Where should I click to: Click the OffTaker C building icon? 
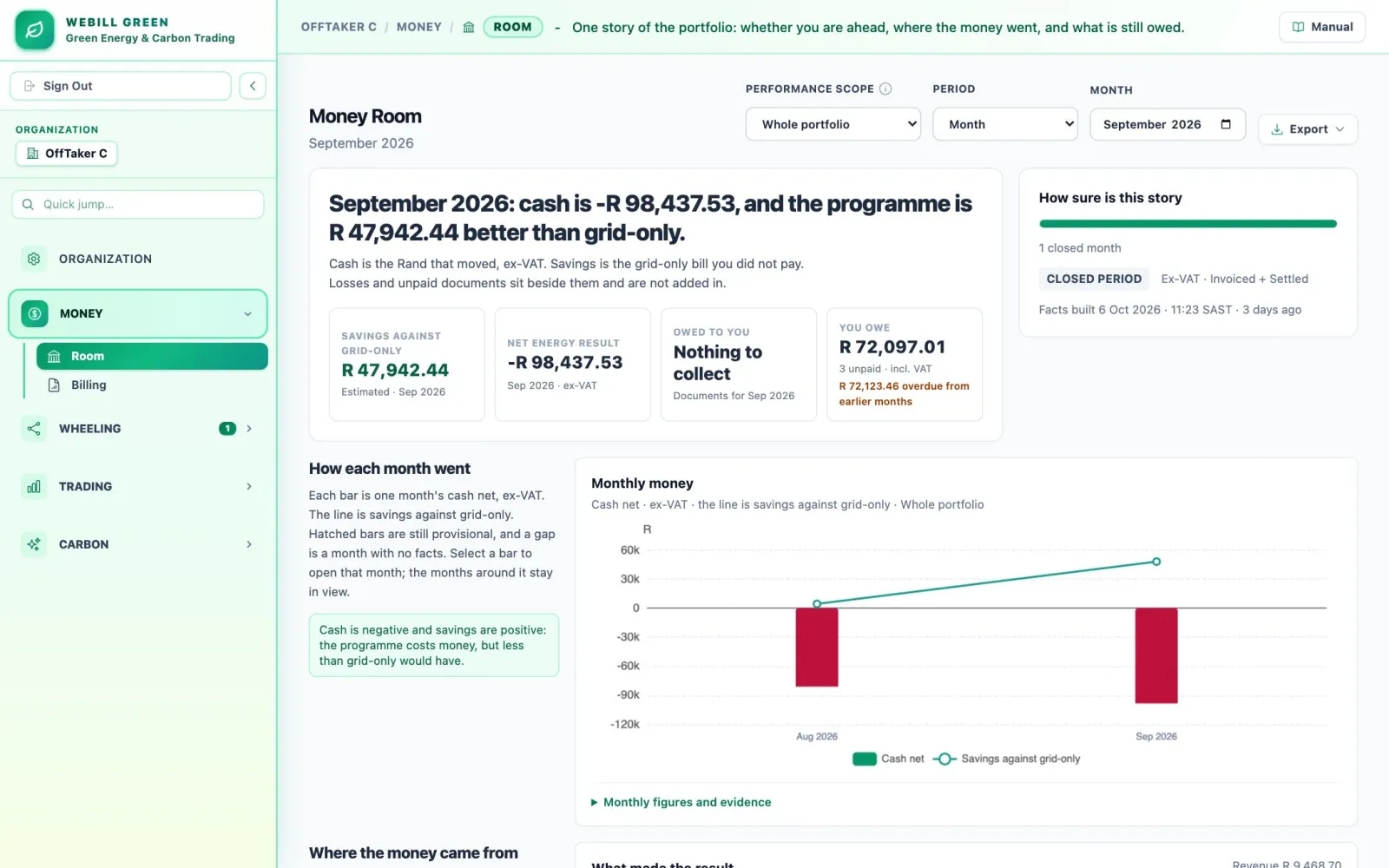tap(33, 154)
